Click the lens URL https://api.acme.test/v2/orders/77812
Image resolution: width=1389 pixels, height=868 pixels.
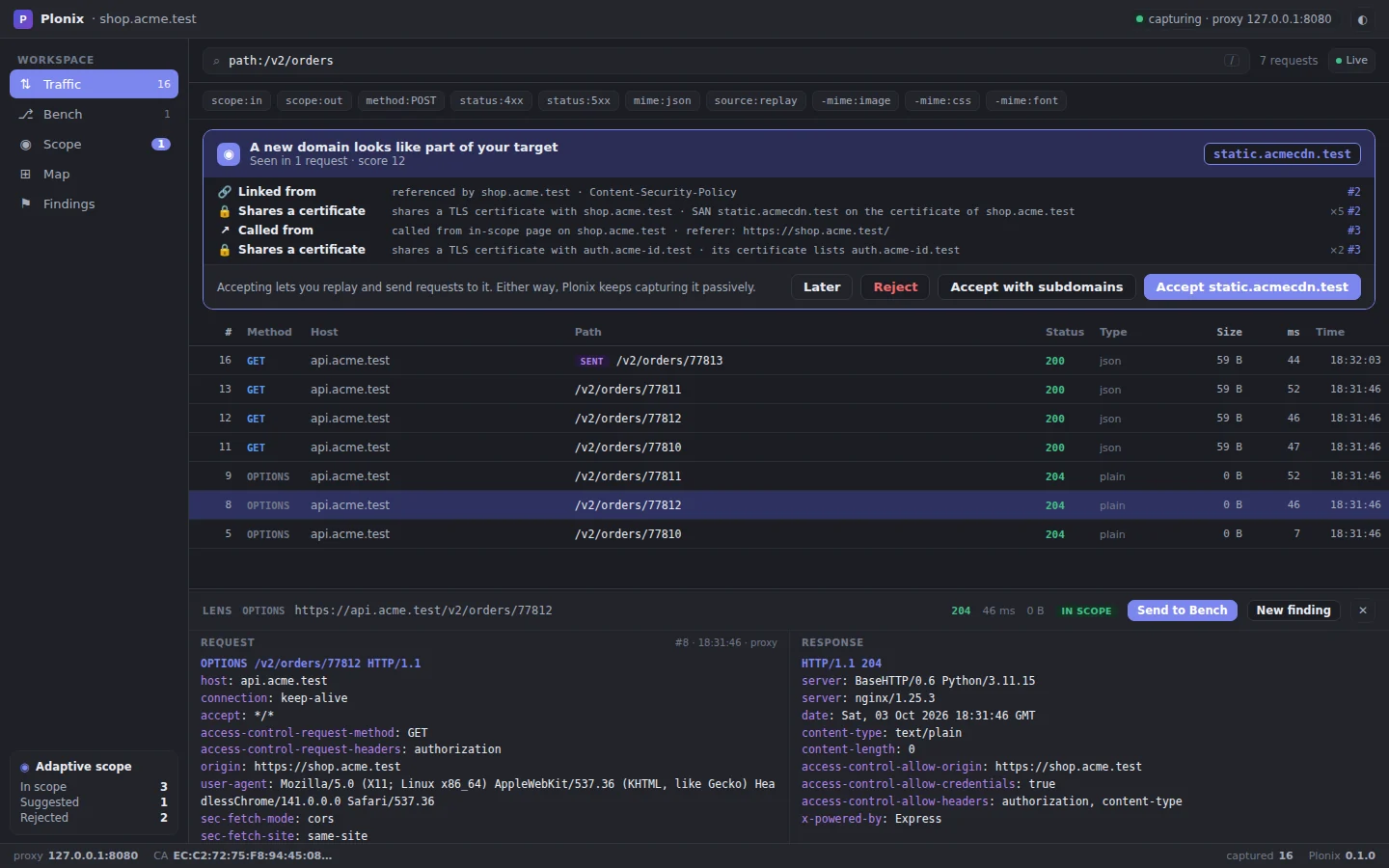point(423,610)
